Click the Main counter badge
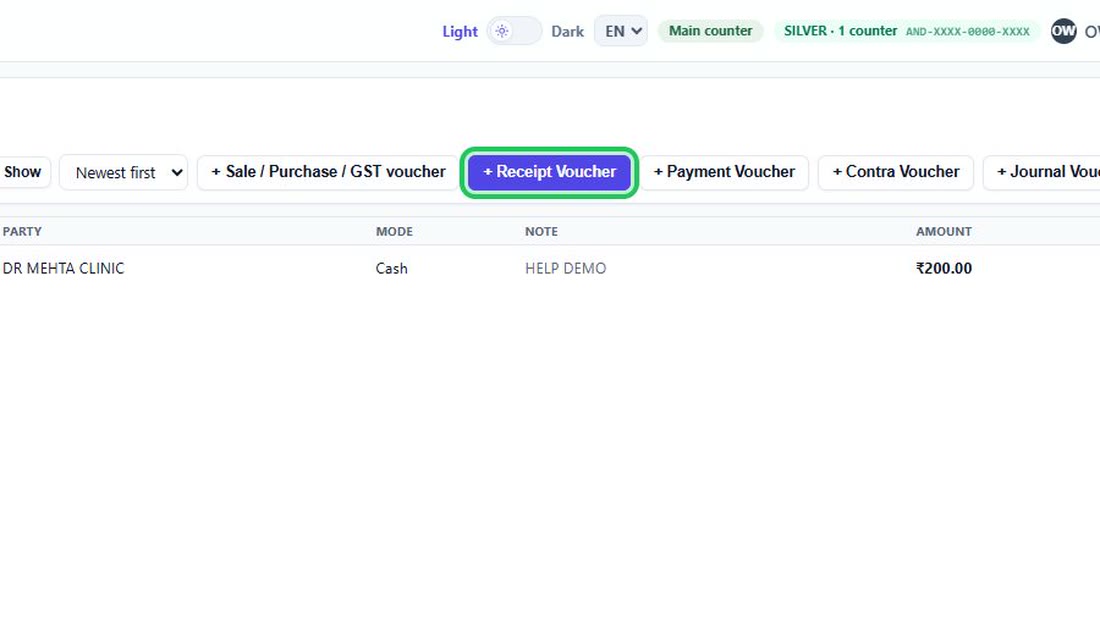Screen dimensions: 1100x618 click(710, 31)
